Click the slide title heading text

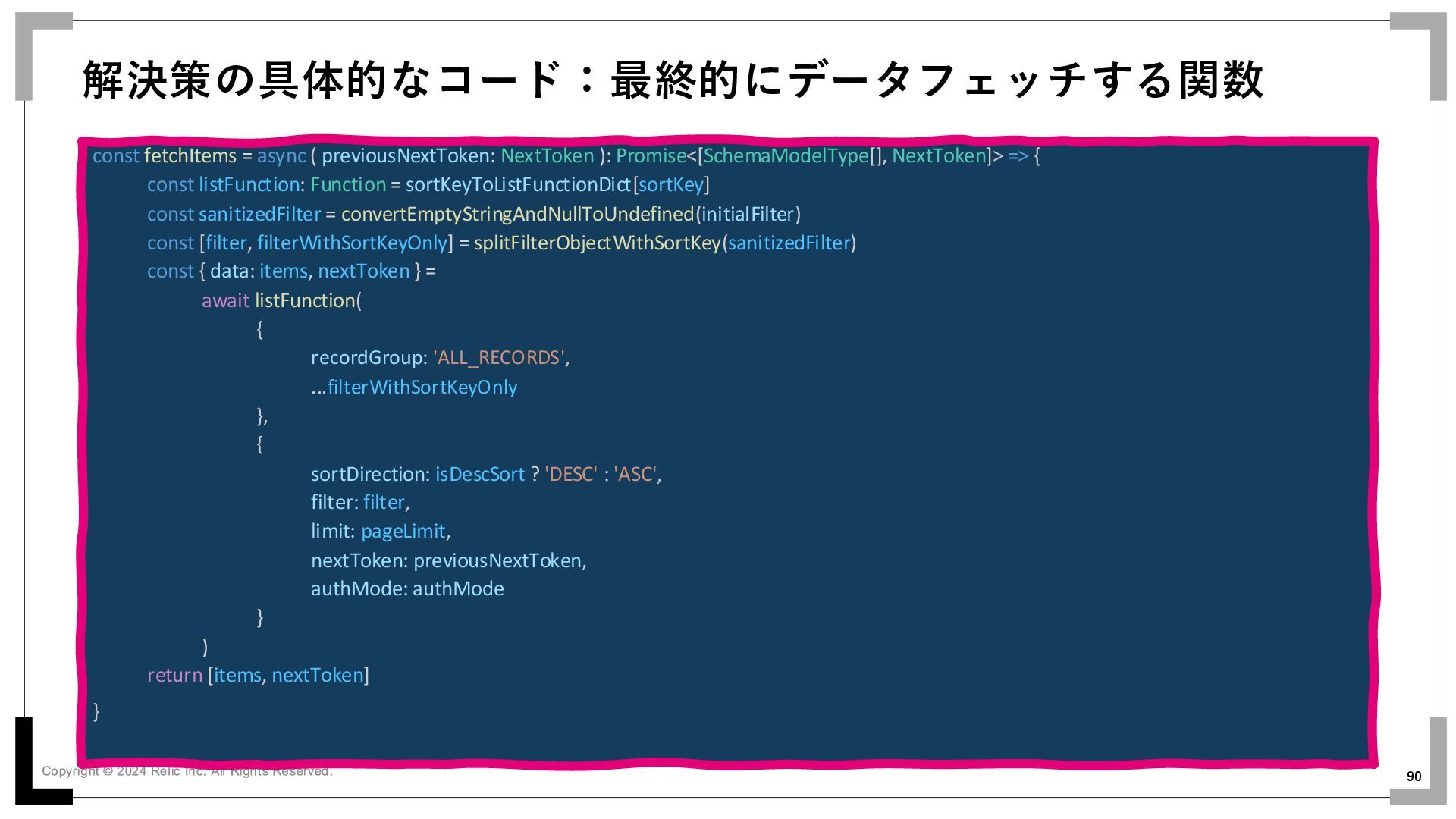[672, 80]
